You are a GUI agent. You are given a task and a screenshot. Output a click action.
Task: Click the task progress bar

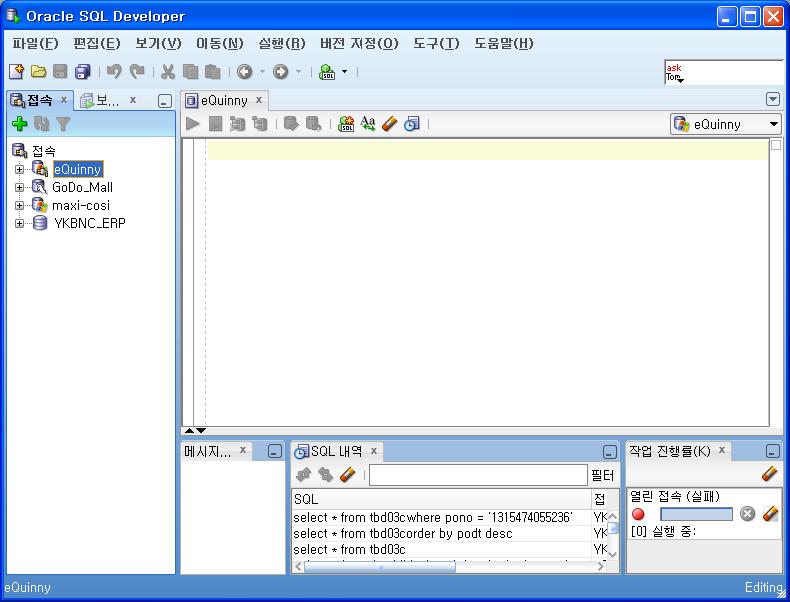coord(696,514)
